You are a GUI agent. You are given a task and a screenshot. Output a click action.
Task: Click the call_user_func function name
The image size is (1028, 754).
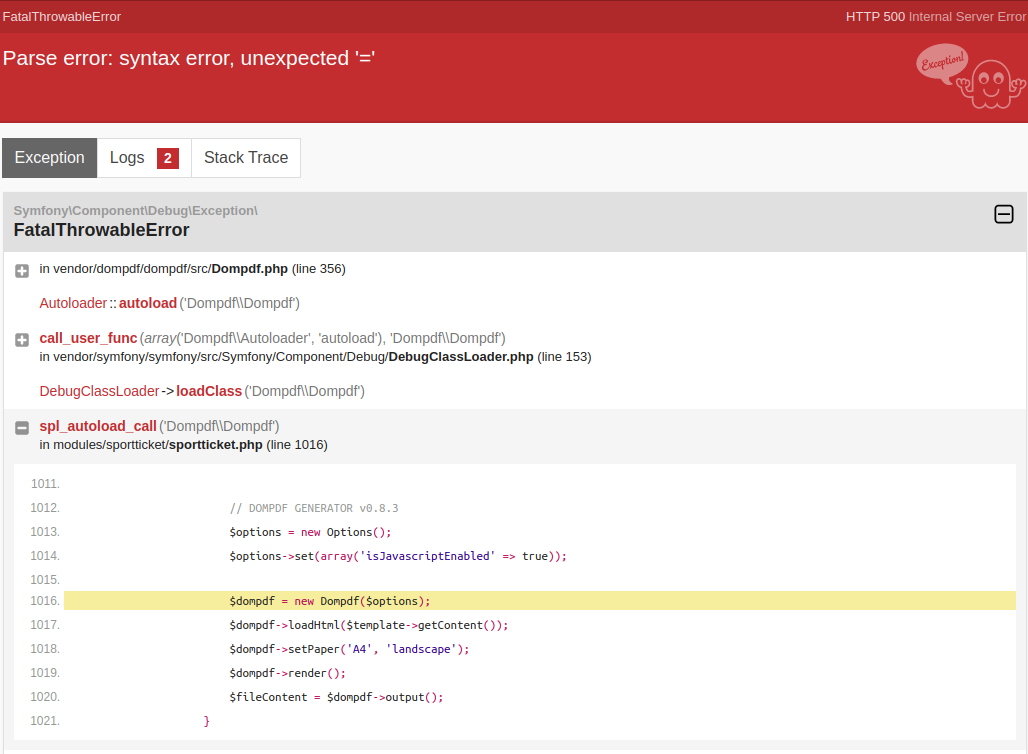click(88, 338)
